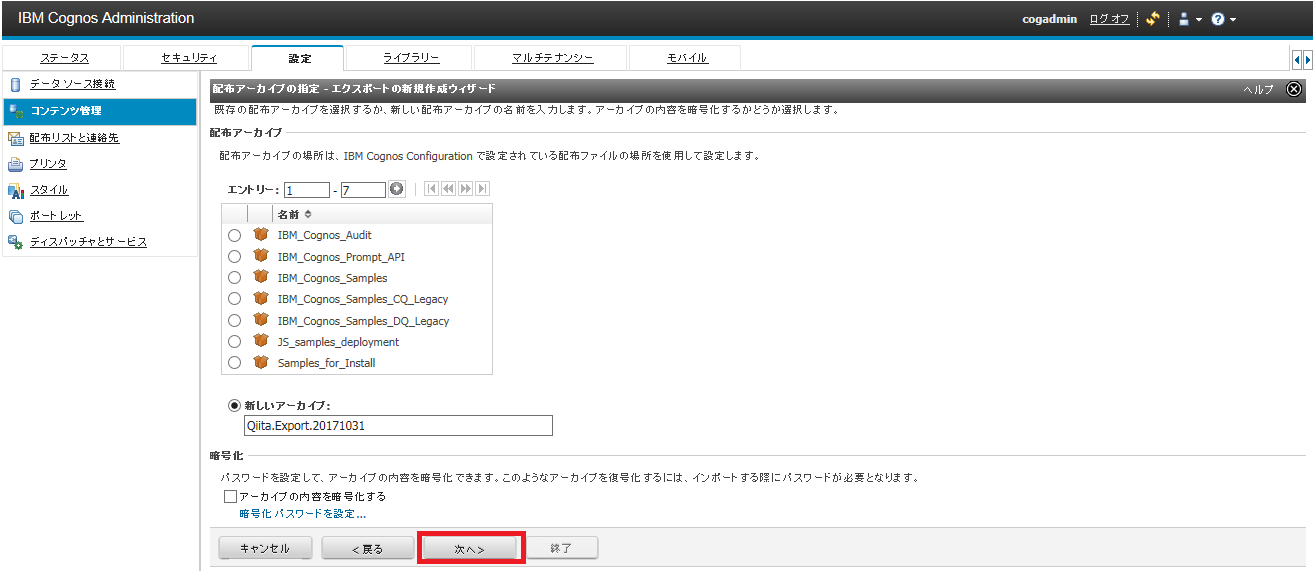1313x571 pixels.
Task: Click the 戻る back button
Action: click(x=367, y=548)
